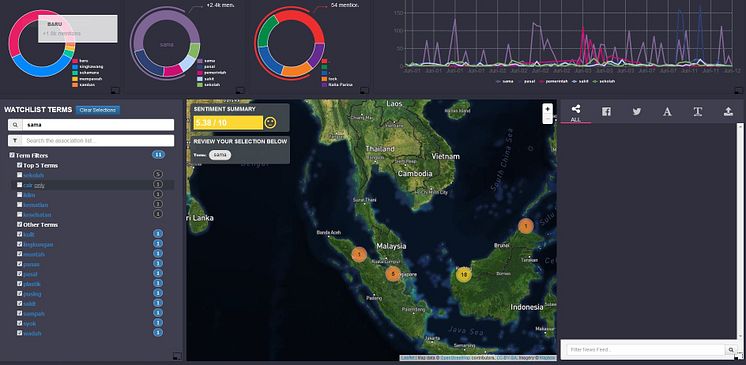Toggle the 'sama' series in line chart legend
Viewport: 746px width, 365px height.
[x=505, y=81]
